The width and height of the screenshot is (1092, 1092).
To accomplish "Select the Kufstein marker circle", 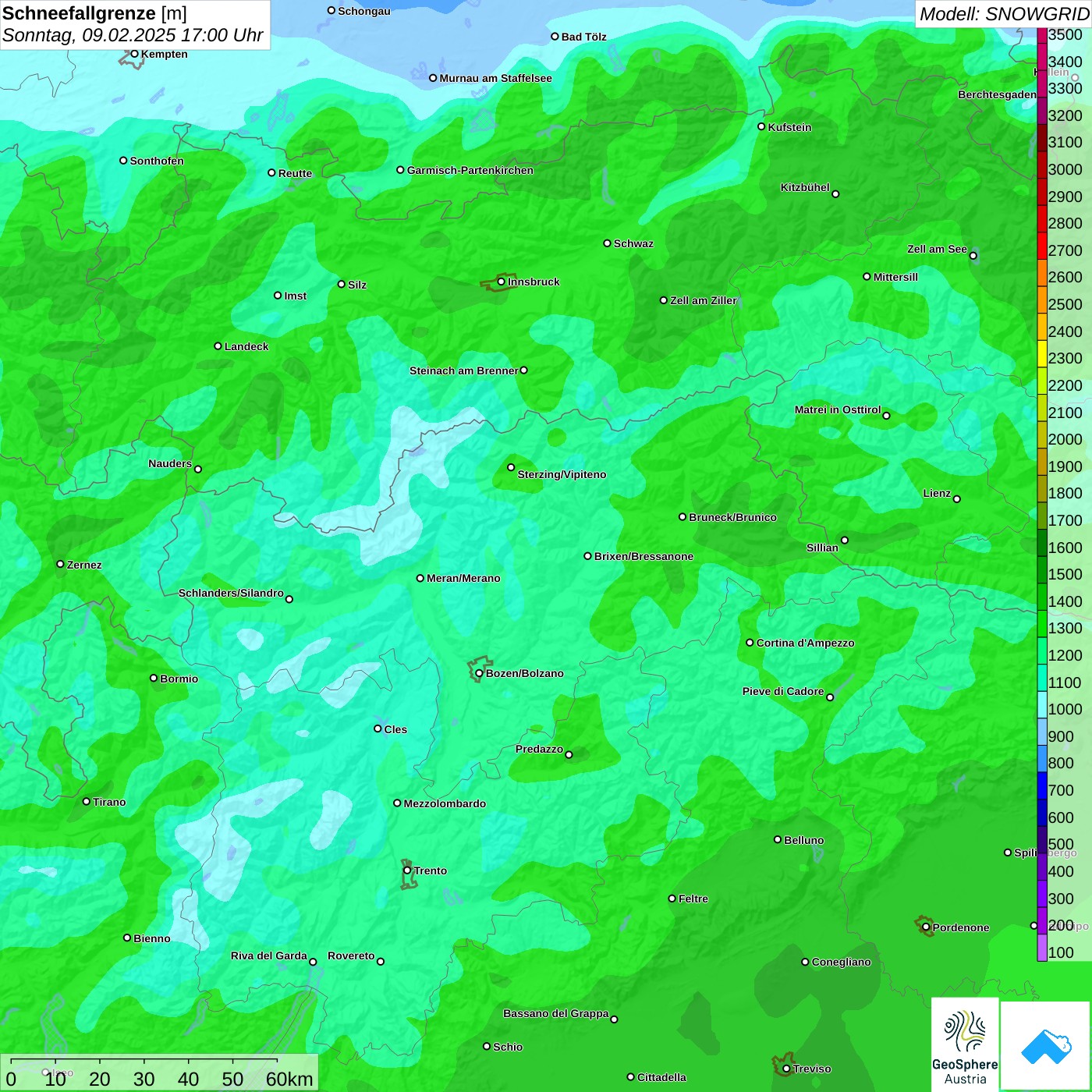I will click(761, 126).
